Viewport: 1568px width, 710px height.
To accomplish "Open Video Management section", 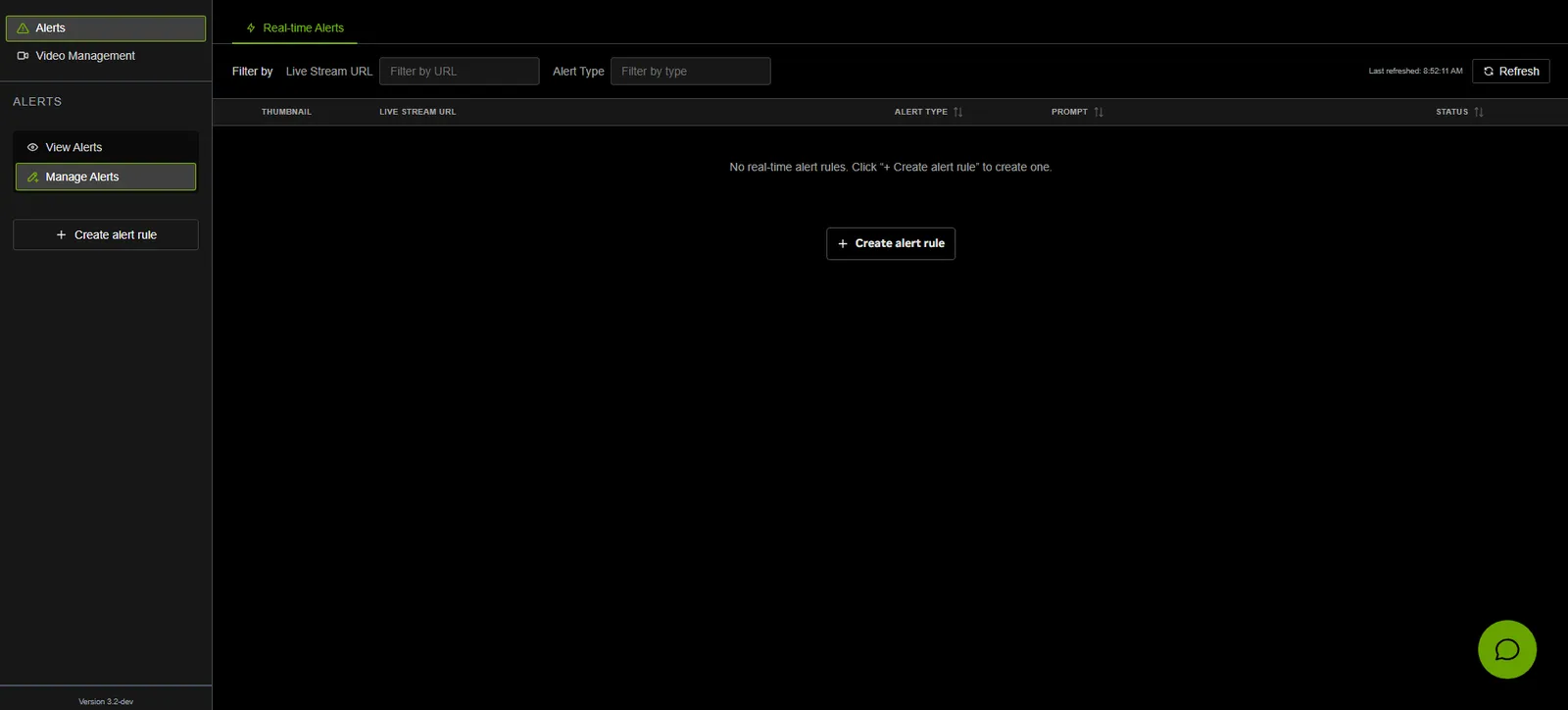I will coord(106,56).
